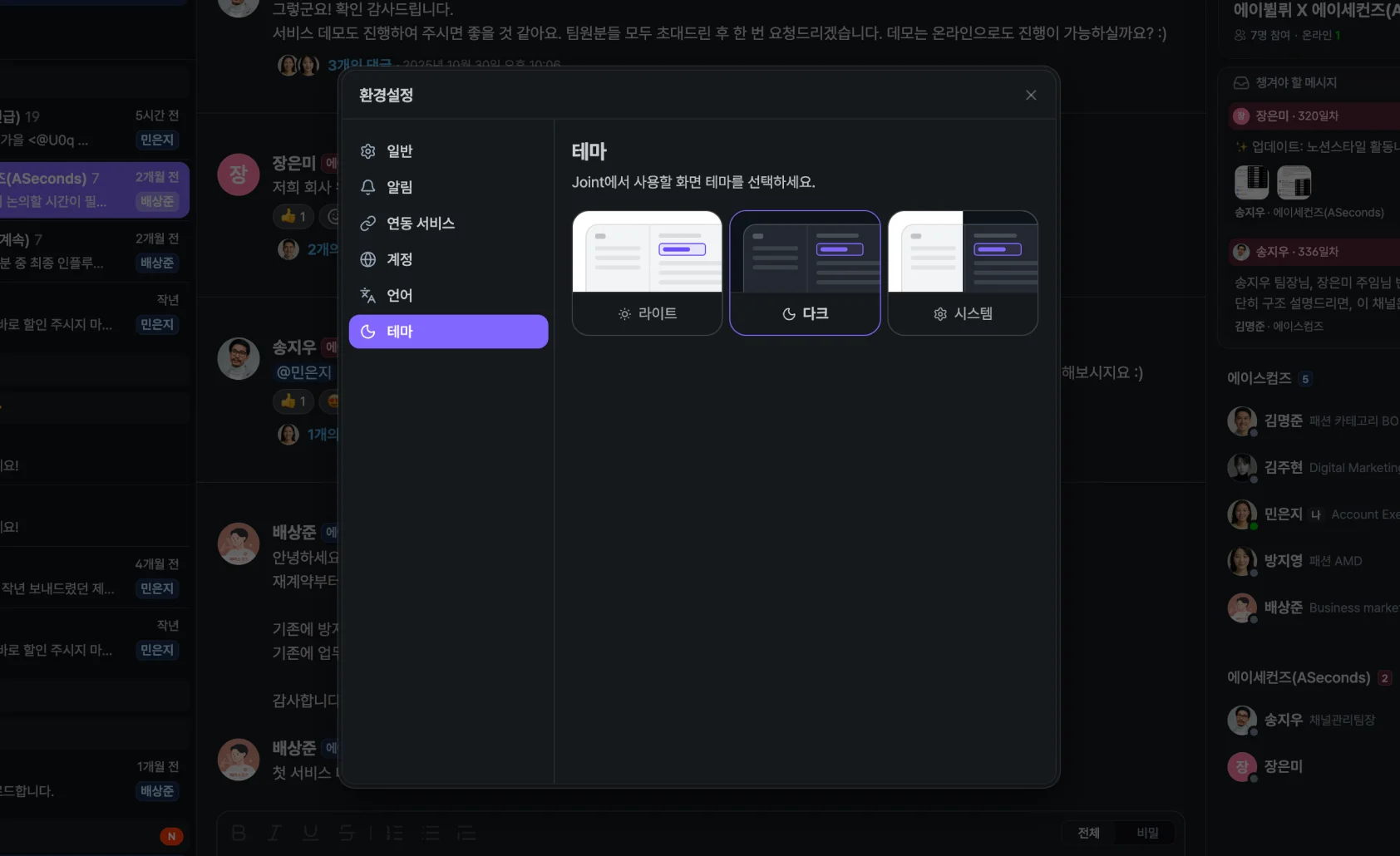Click the inbox icon beside 챙겨야 할 메시지
The image size is (1400, 856).
[1241, 82]
